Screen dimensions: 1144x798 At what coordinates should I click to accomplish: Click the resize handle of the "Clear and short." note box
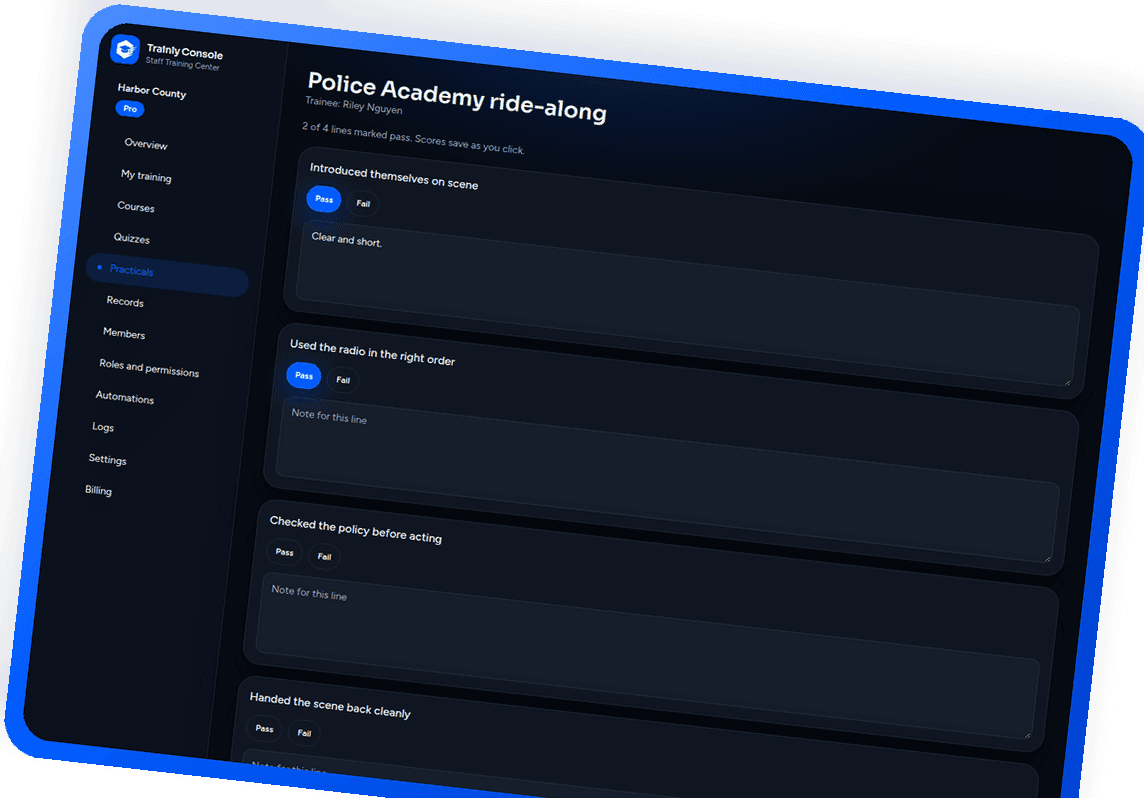(1067, 381)
